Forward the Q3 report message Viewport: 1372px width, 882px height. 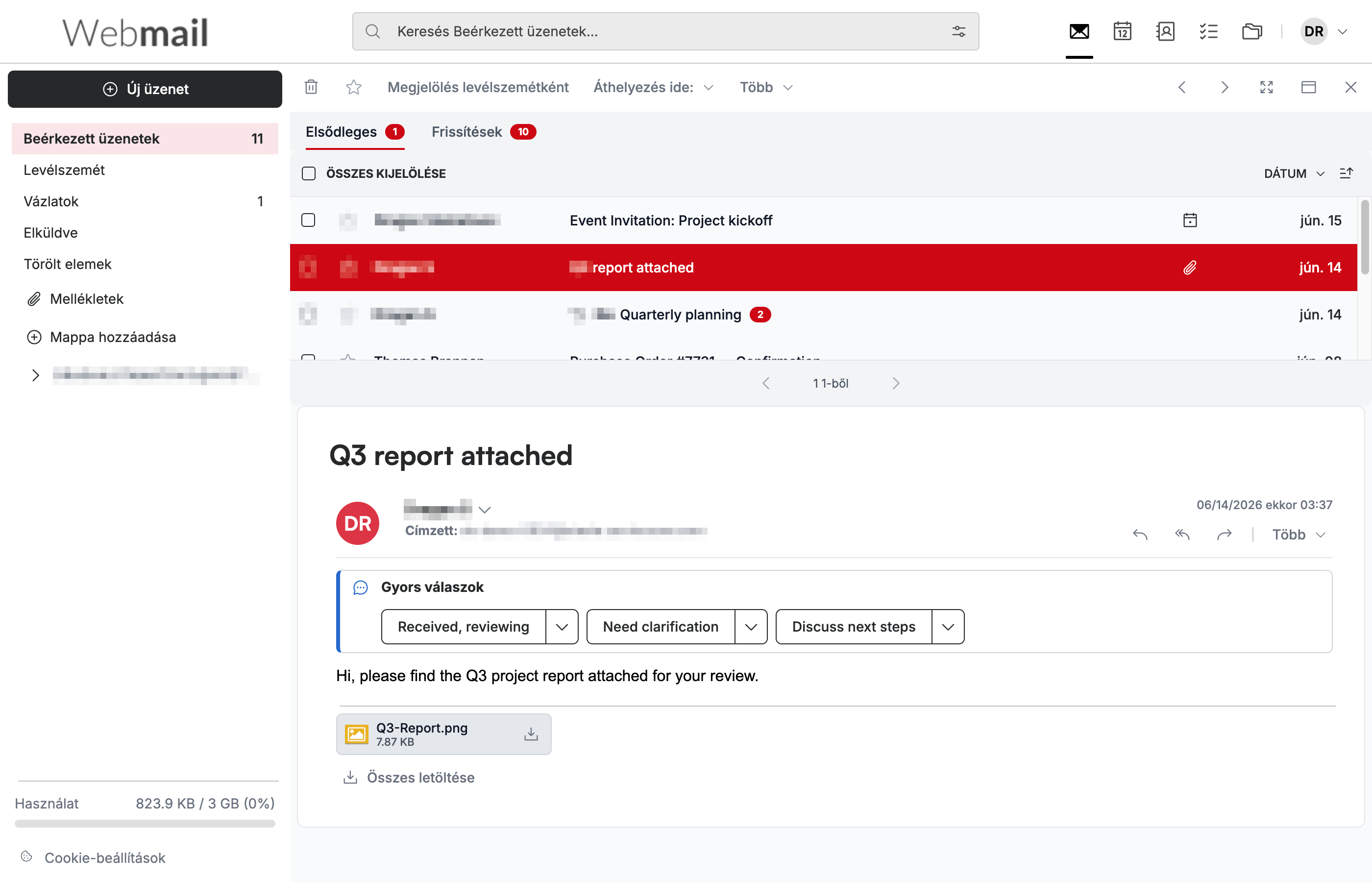click(1224, 535)
